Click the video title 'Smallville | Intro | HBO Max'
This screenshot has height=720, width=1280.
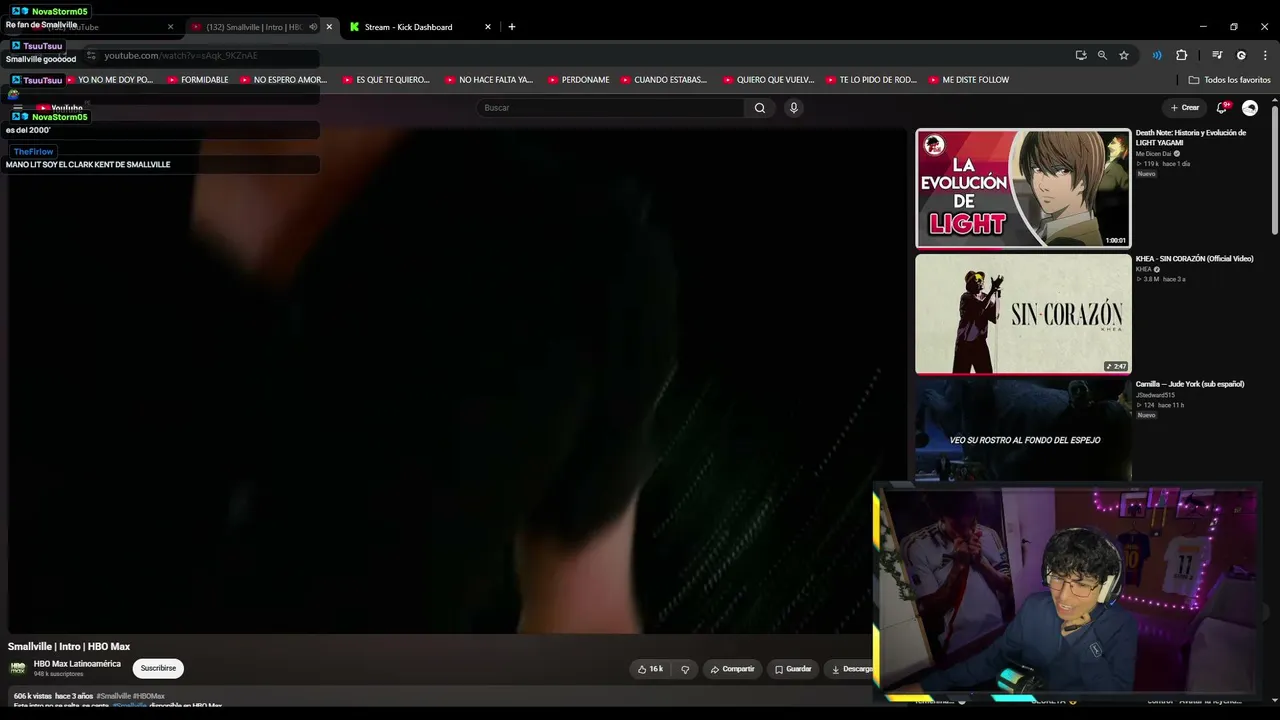tap(69, 647)
